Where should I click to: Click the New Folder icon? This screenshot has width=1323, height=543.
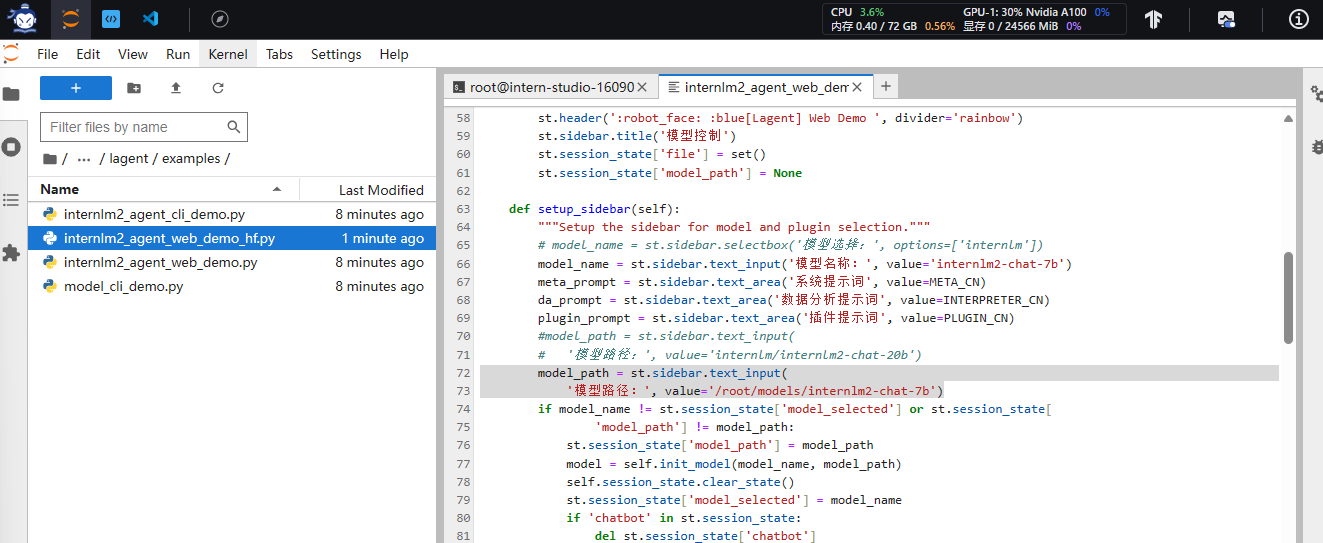[134, 88]
